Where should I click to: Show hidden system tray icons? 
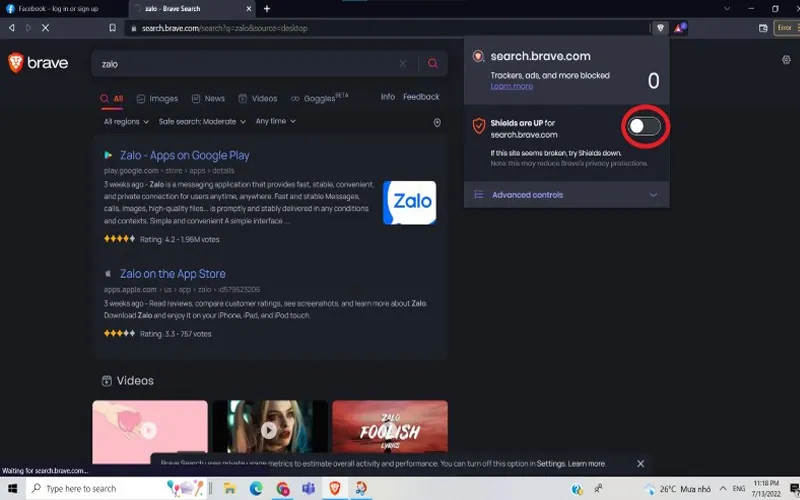723,488
